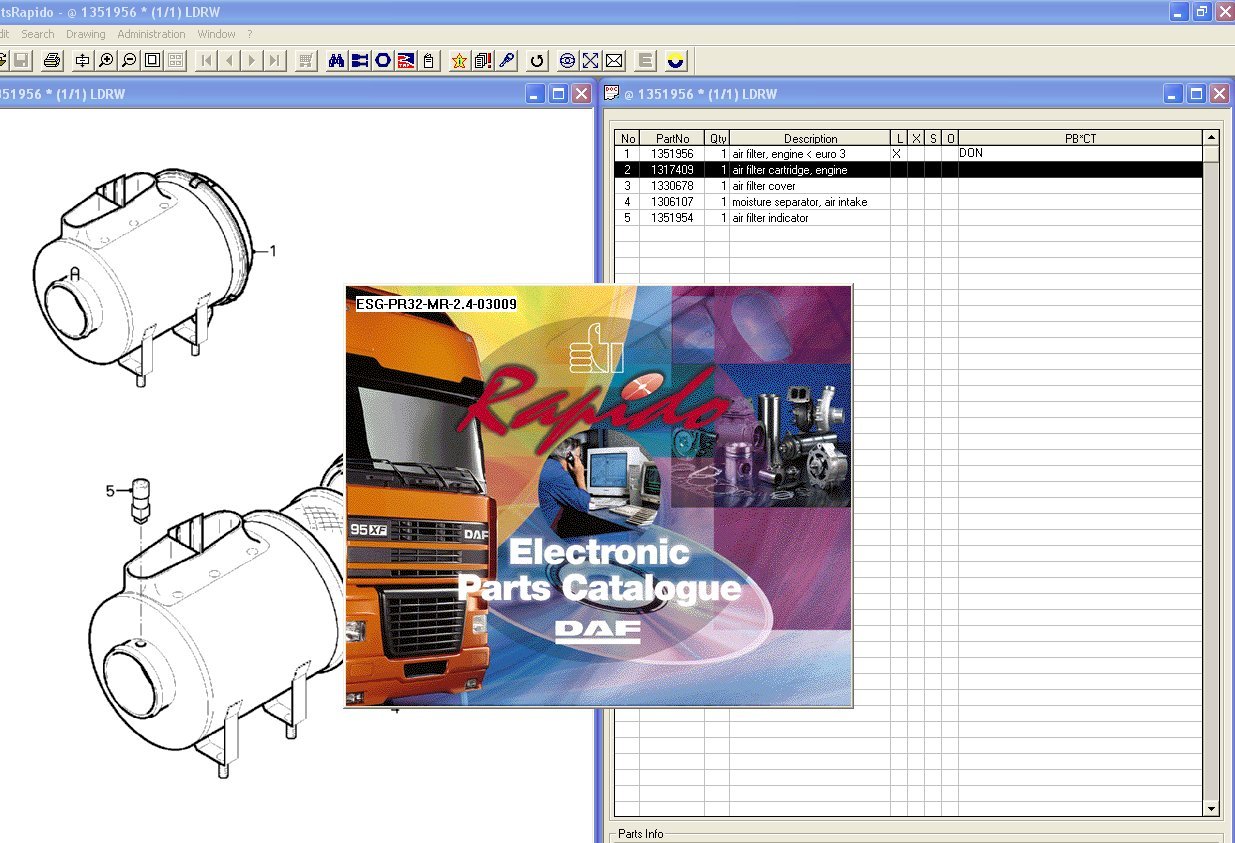This screenshot has width=1235, height=843.
Task: Click the Description column header
Action: (x=810, y=139)
